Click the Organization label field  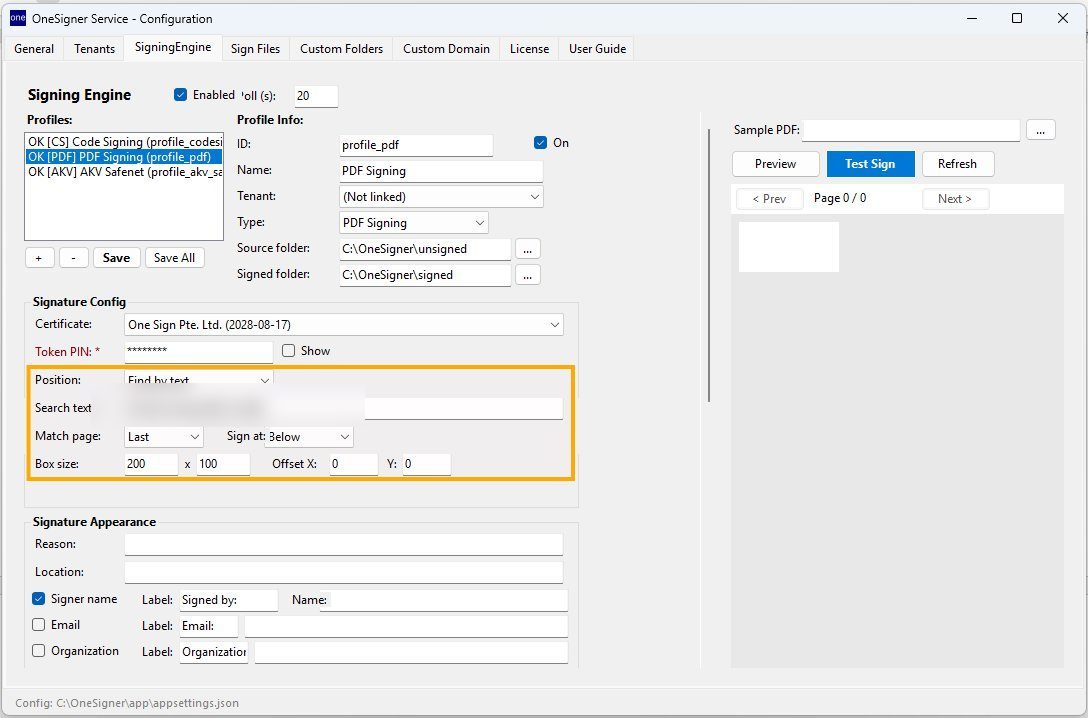[x=214, y=652]
